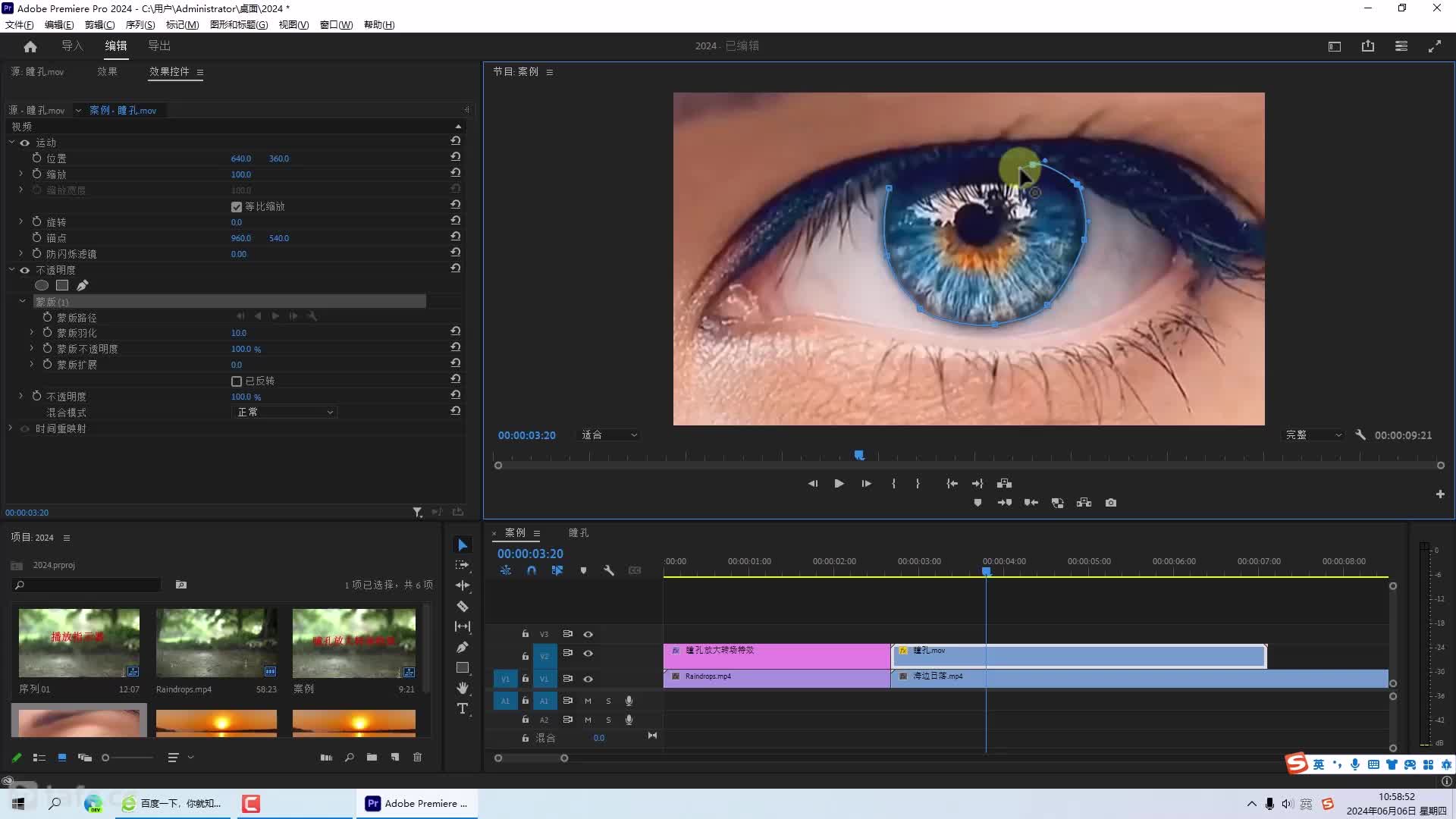Expand the 缩放 scale property
This screenshot has height=819, width=1456.
click(x=21, y=174)
